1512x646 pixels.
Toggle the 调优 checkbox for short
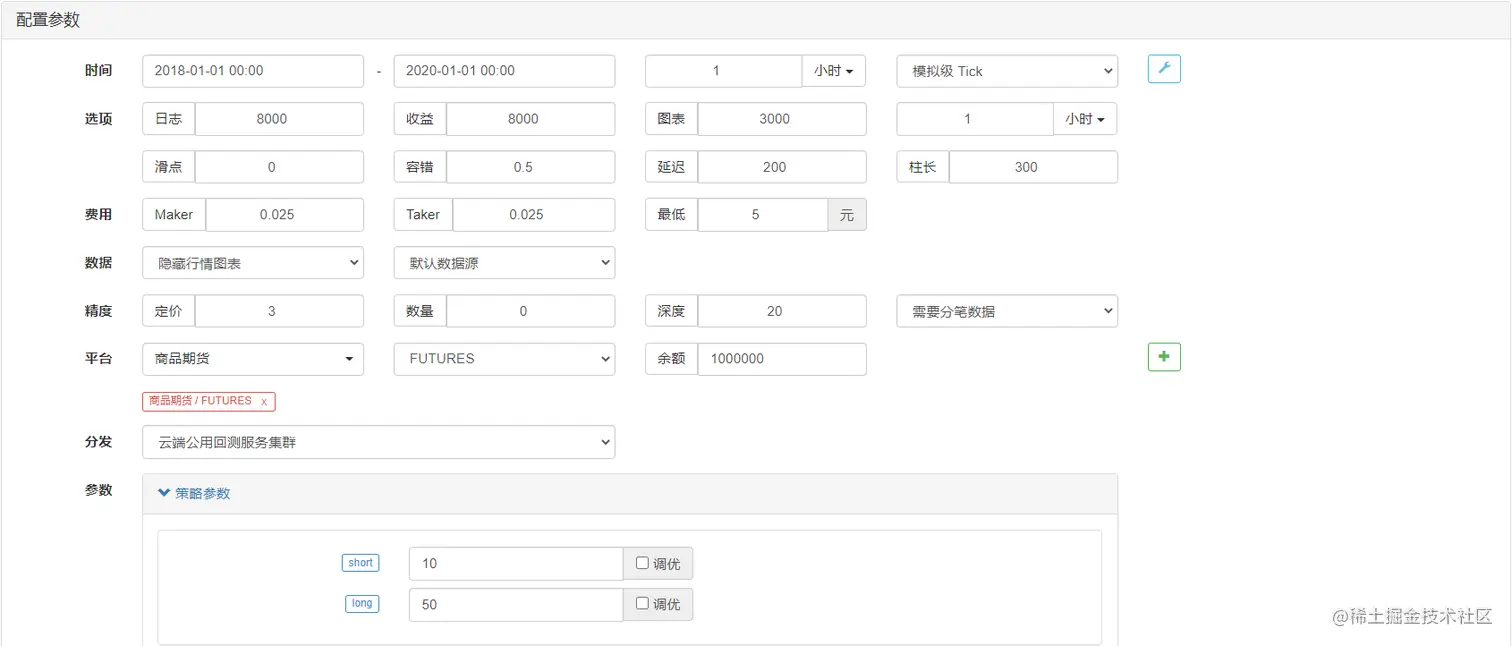tap(642, 563)
